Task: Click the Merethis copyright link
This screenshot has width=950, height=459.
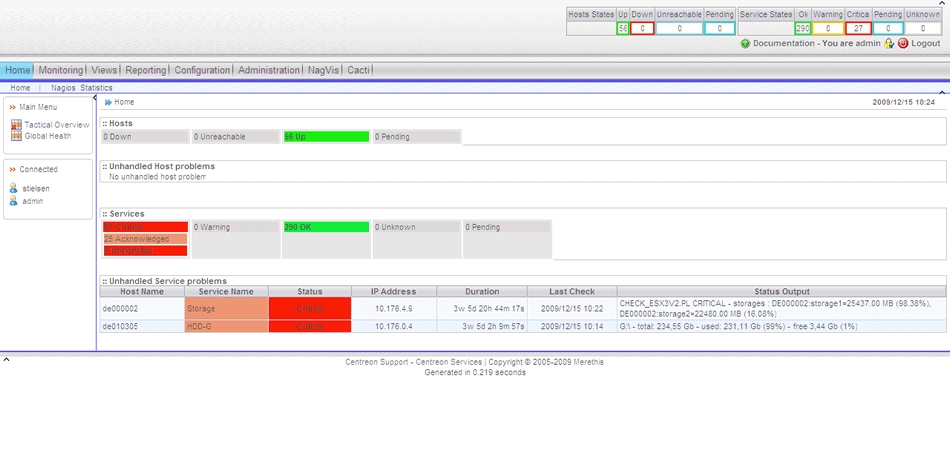Action: [x=590, y=362]
